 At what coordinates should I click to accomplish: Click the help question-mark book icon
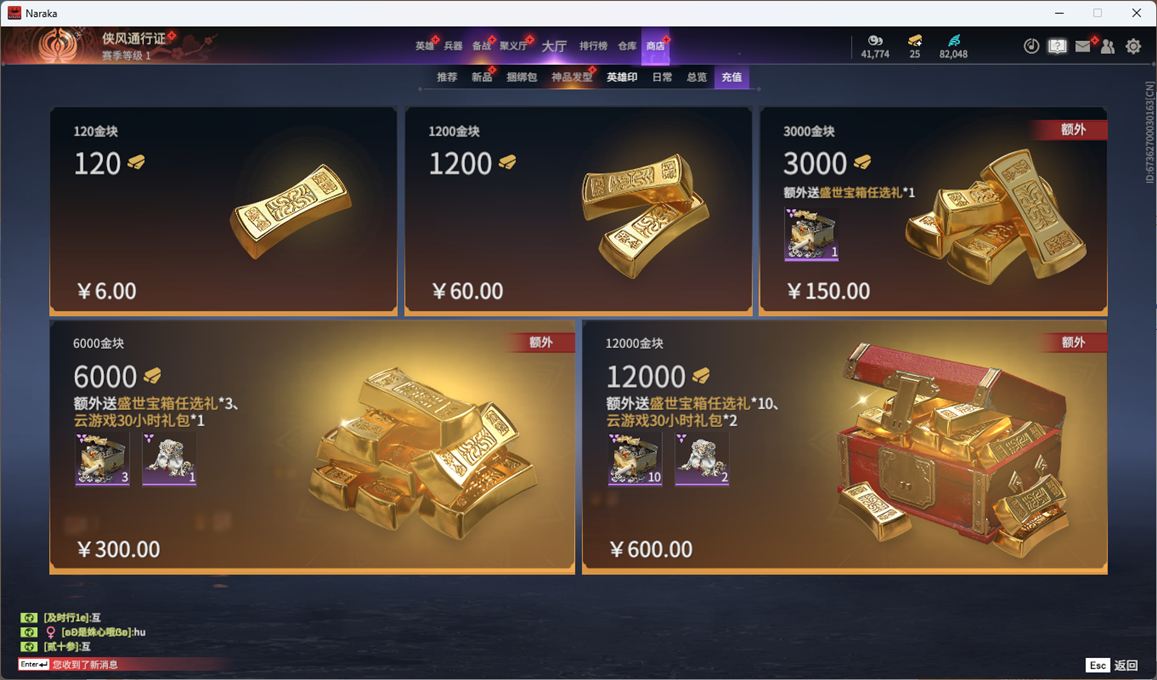(1057, 46)
